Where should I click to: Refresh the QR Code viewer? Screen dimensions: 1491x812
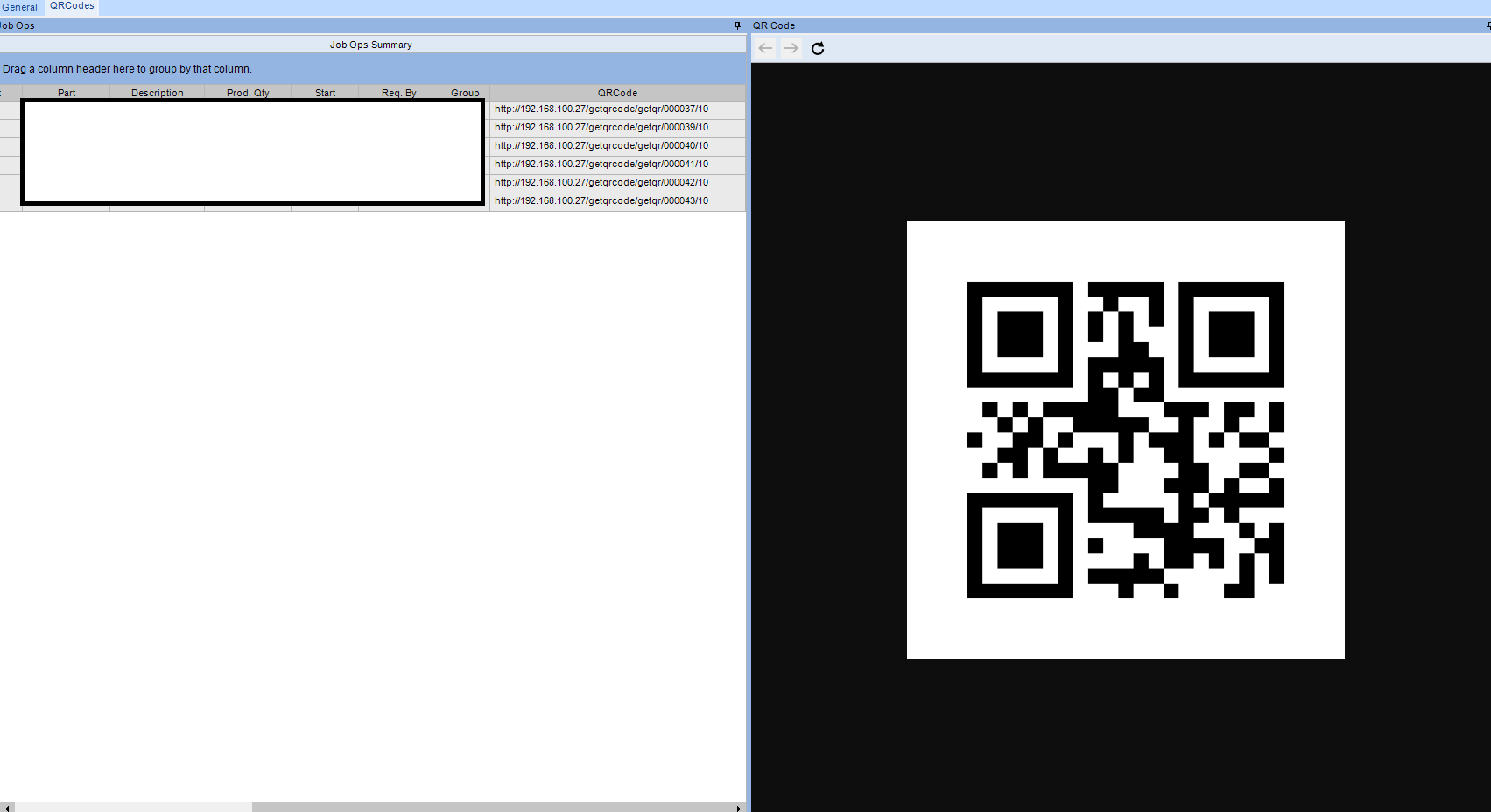(818, 48)
